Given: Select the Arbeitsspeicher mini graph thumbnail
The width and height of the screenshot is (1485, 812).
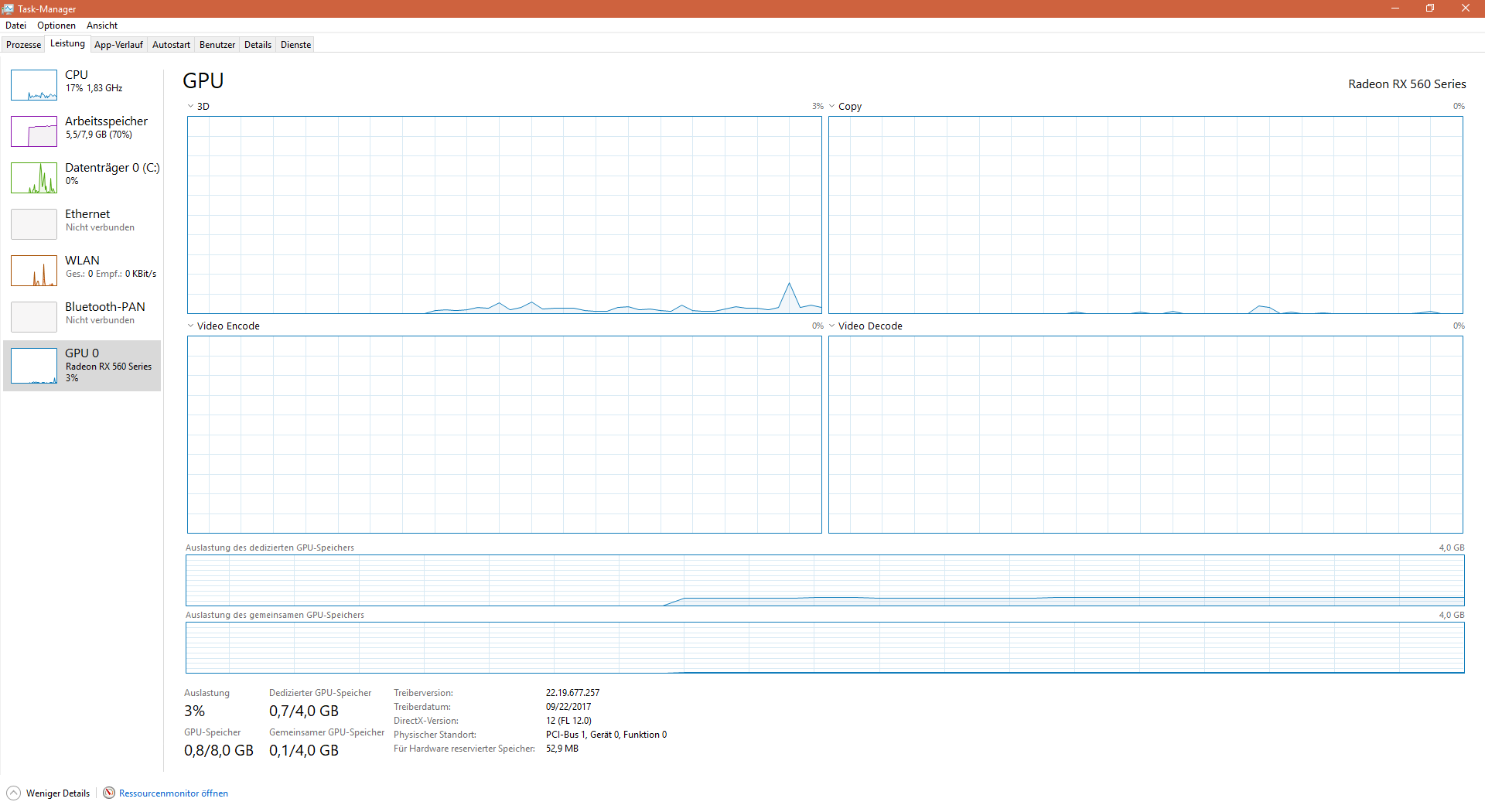Looking at the screenshot, I should click(34, 131).
